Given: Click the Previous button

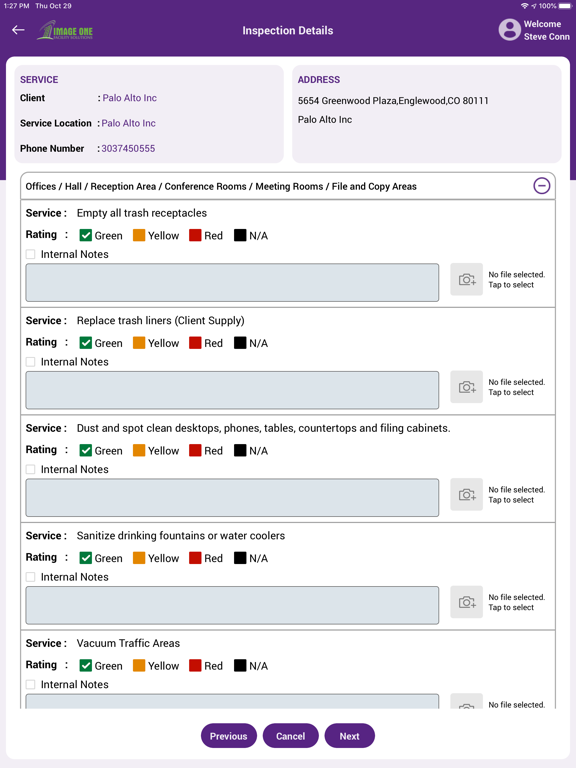Looking at the screenshot, I should [229, 736].
